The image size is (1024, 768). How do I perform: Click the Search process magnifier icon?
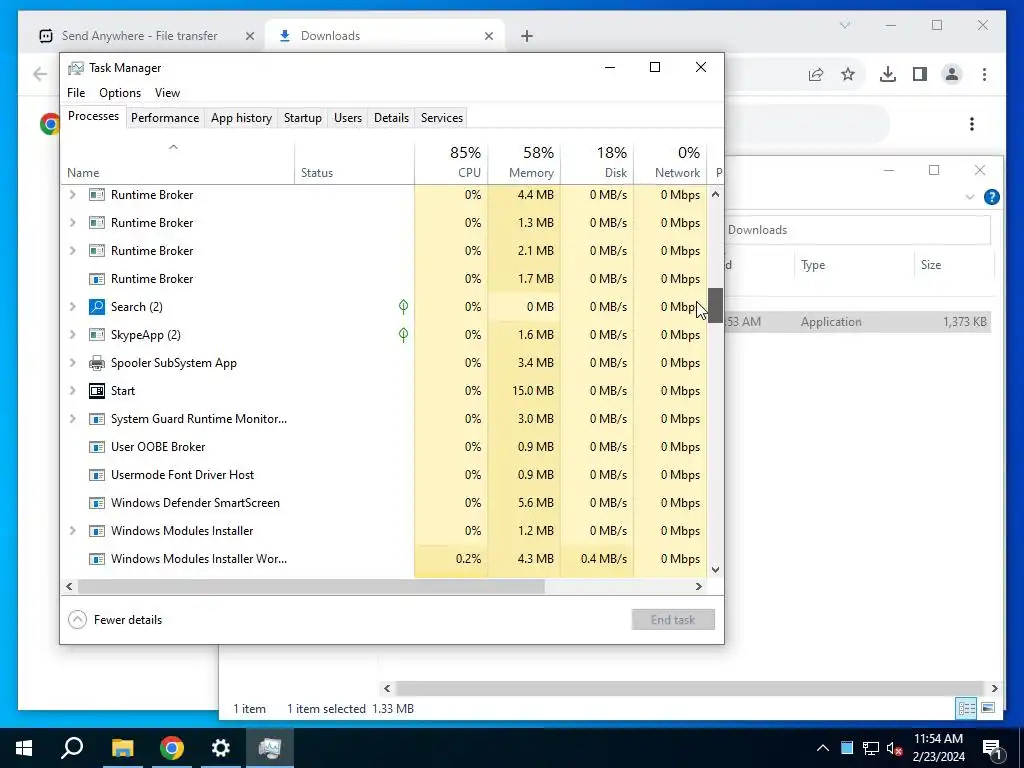(x=97, y=306)
